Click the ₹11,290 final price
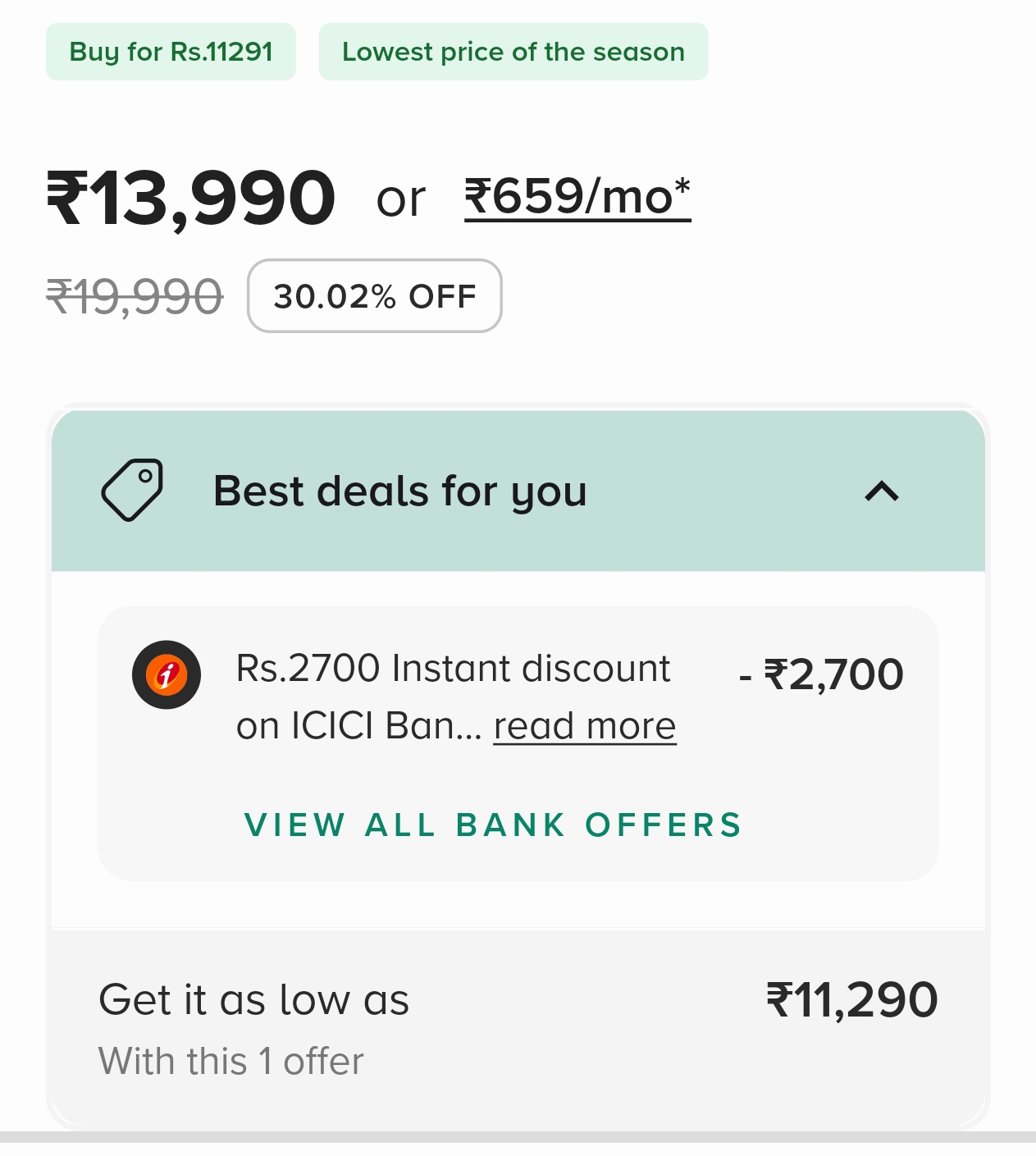This screenshot has height=1156, width=1036. [x=851, y=1000]
